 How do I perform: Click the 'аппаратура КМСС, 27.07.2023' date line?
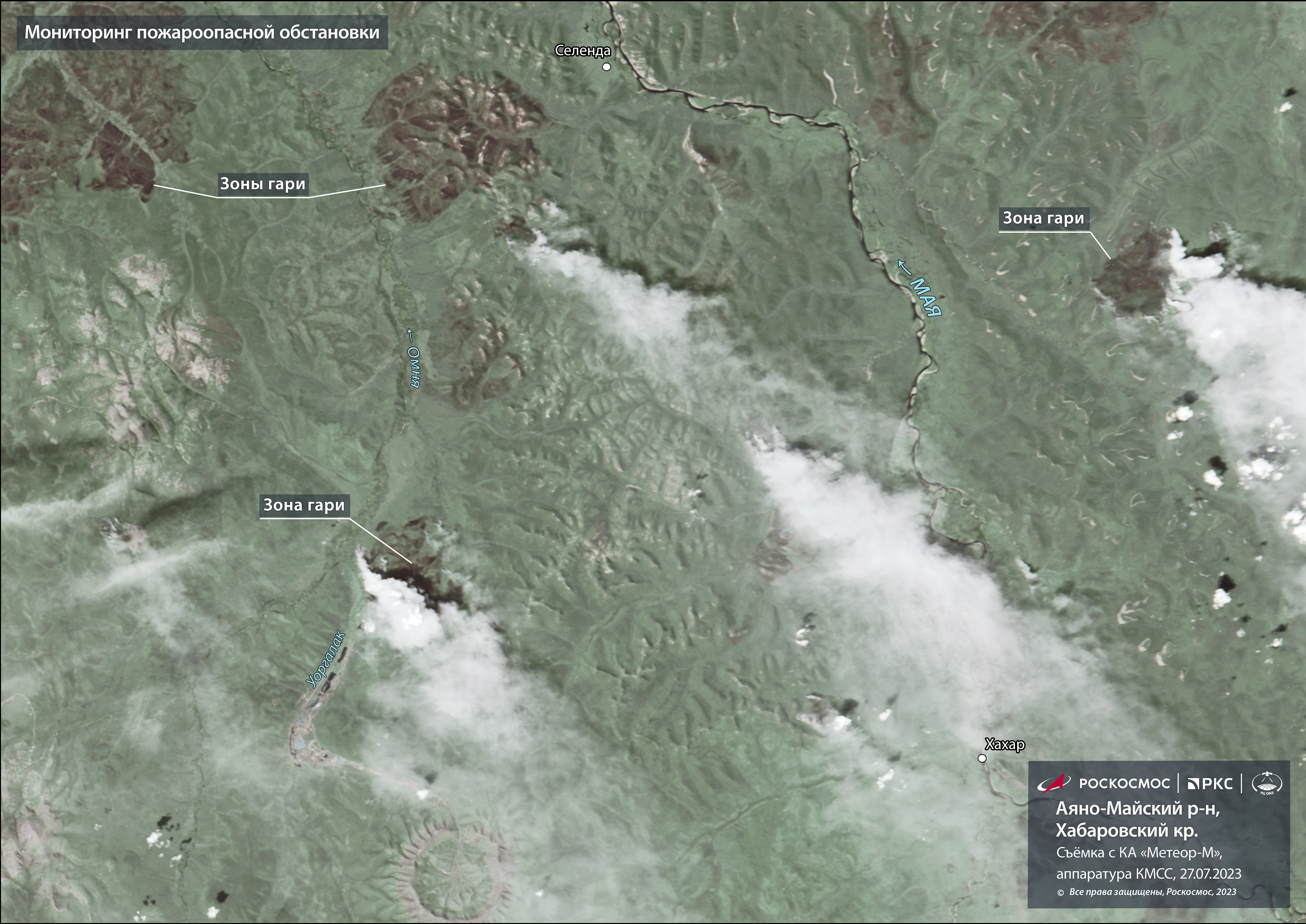point(1148,873)
